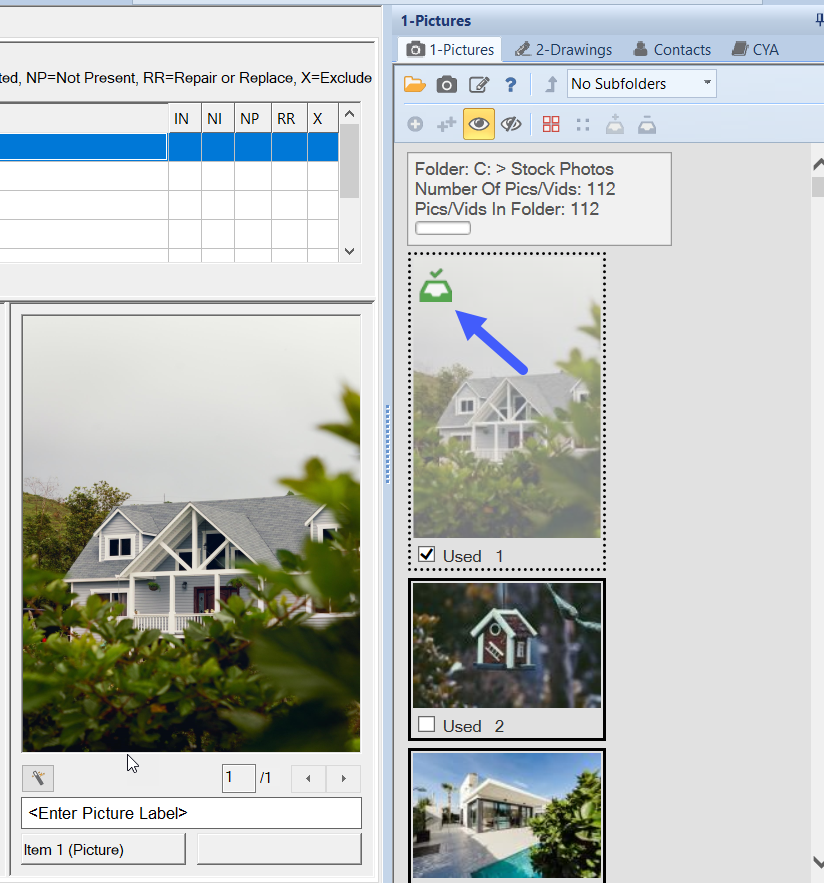Image resolution: width=824 pixels, height=883 pixels.
Task: Open the picture folder browser icon
Action: pos(415,85)
